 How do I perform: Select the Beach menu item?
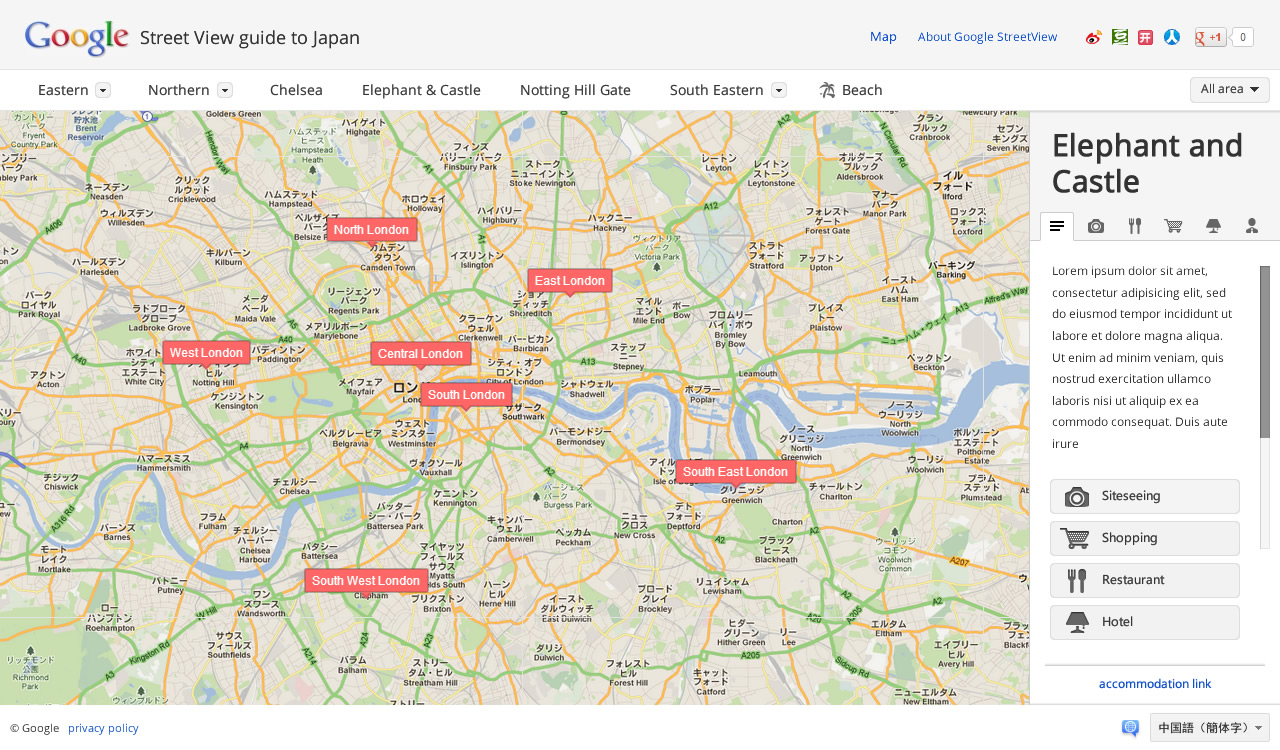pos(862,90)
